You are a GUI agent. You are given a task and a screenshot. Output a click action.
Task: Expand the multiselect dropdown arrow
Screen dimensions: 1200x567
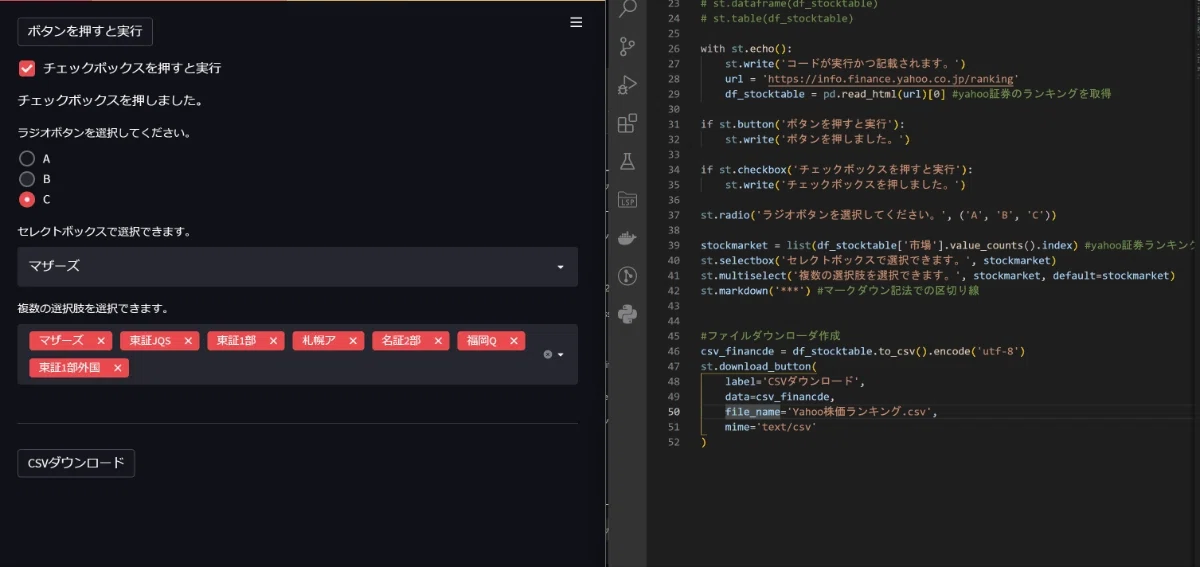pyautogui.click(x=561, y=355)
